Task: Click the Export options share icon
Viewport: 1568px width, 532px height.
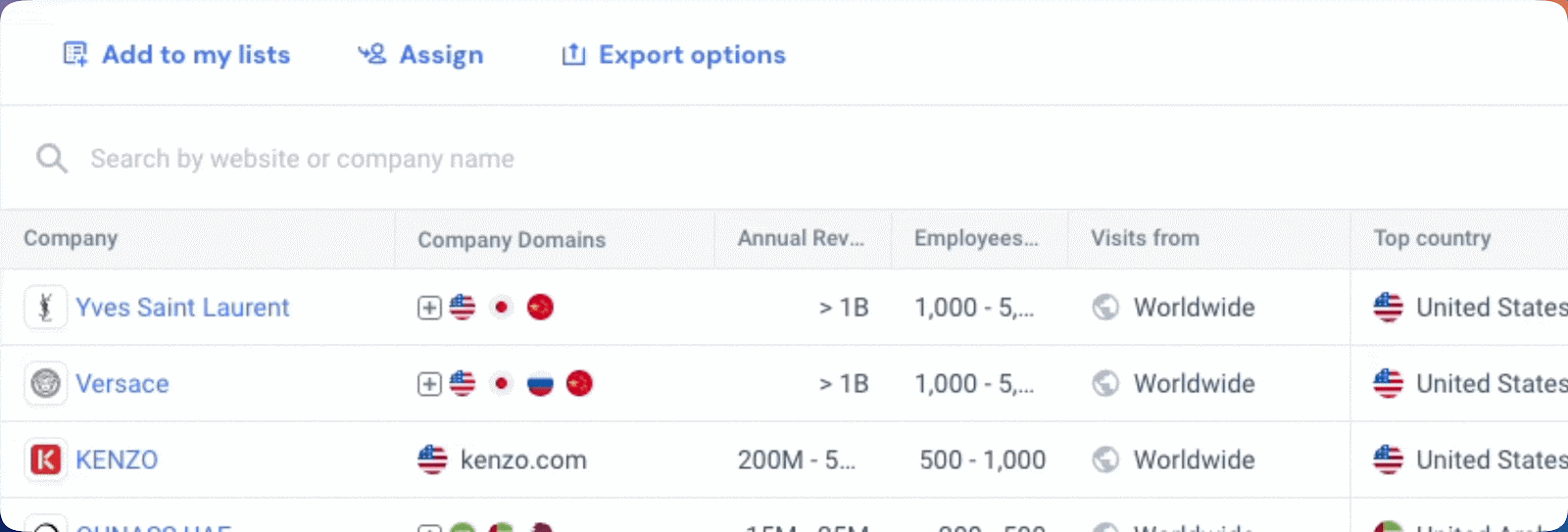Action: (x=573, y=54)
